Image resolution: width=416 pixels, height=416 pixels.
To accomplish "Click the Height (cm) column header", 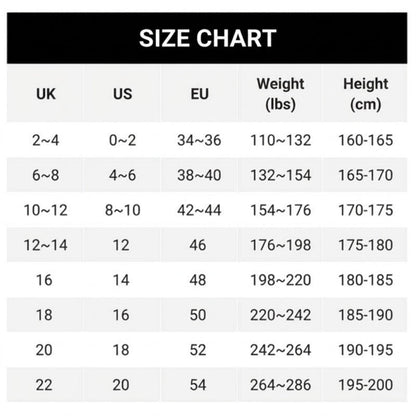I will tap(365, 94).
